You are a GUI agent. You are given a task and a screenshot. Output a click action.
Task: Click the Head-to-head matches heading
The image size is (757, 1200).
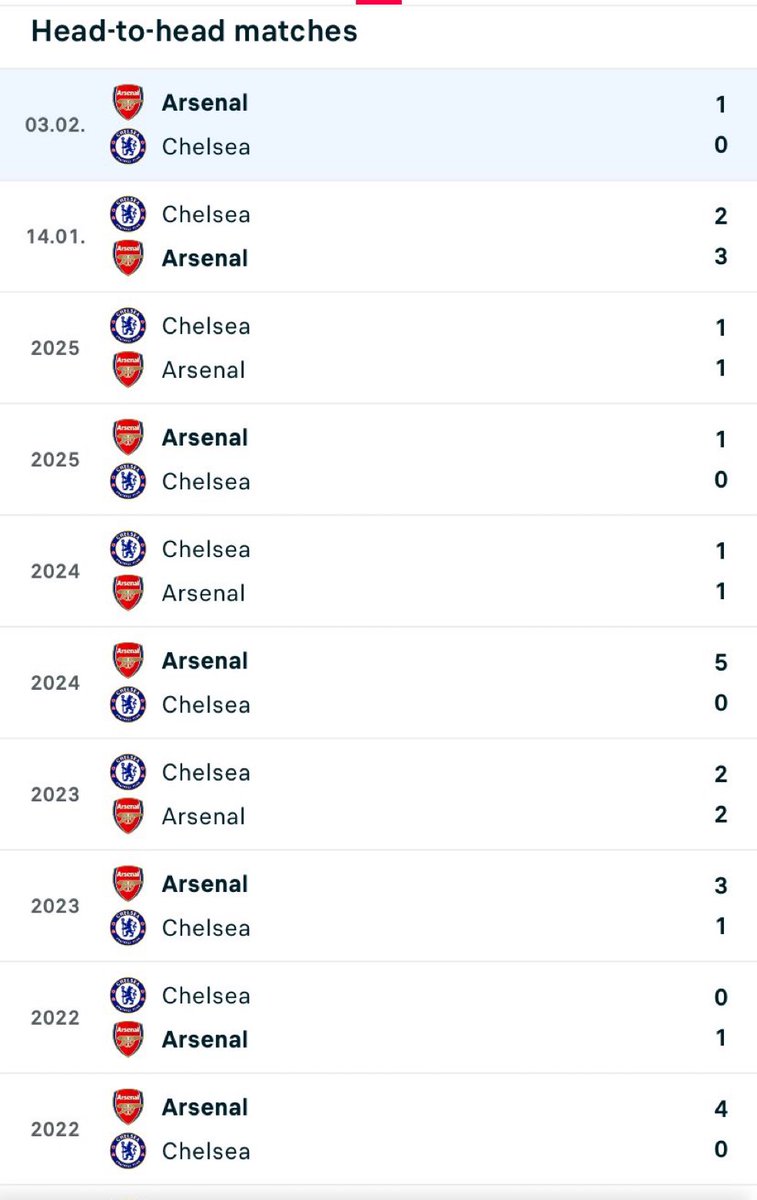click(194, 31)
